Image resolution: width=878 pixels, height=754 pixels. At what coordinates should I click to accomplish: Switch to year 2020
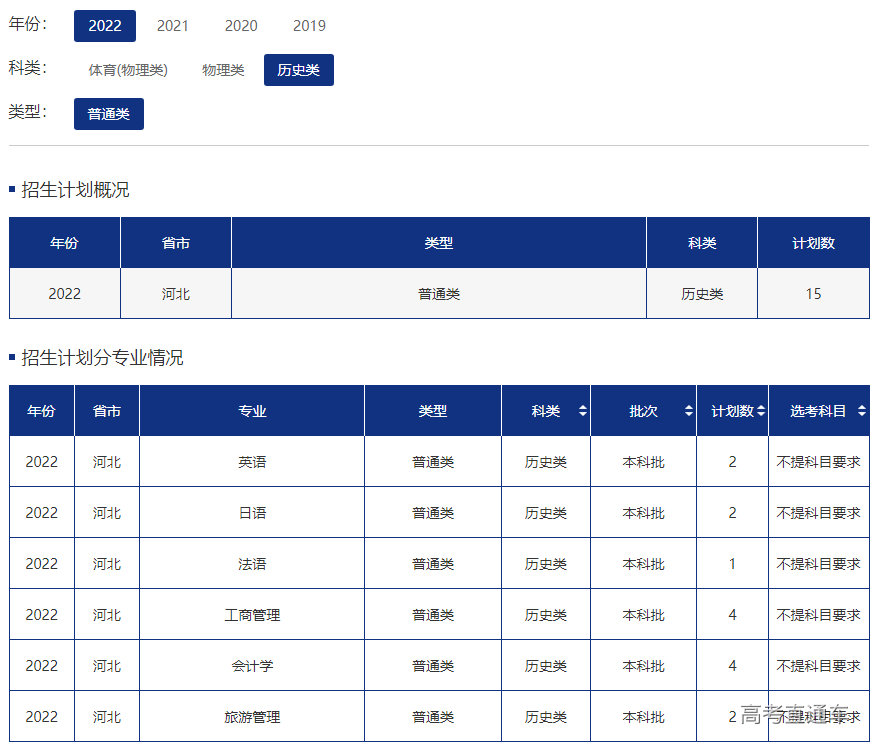click(241, 26)
